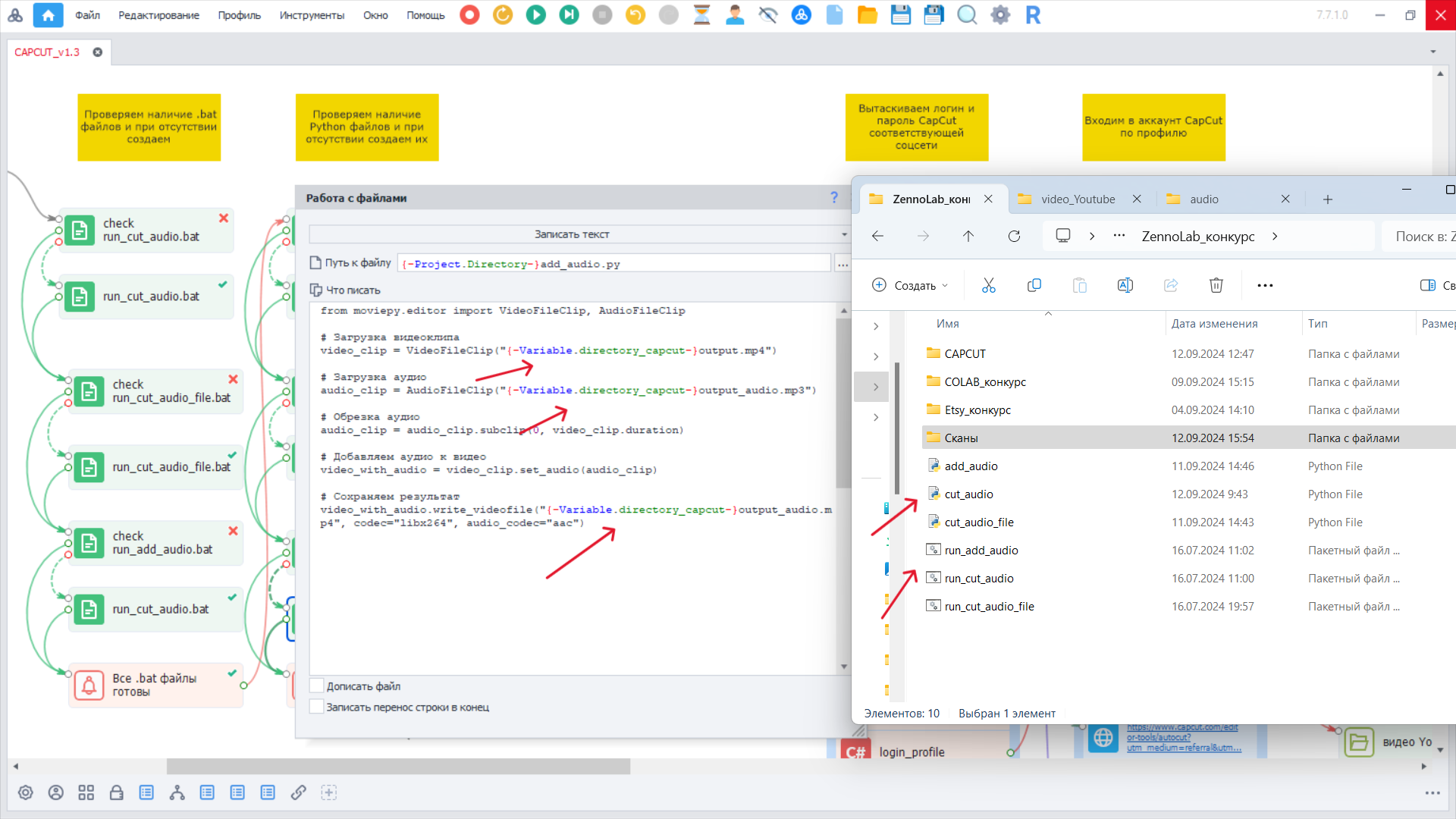Click the blue R icon in toolbar
Screen dimensions: 1456x819
pos(1033,14)
